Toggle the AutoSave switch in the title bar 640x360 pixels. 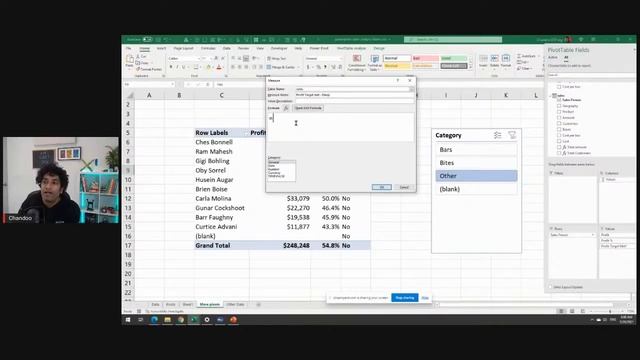click(x=148, y=40)
